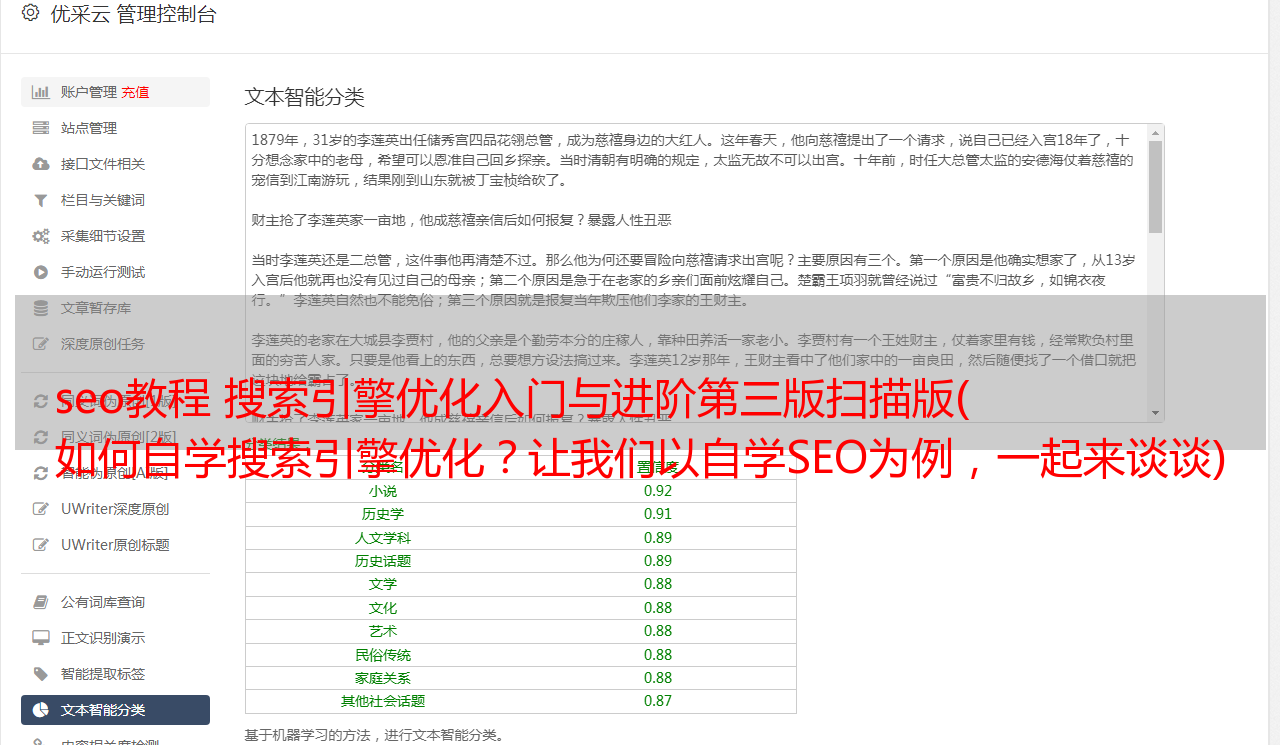Go to UWriter原创标题 in the sidebar
This screenshot has width=1280, height=745.
coord(115,545)
